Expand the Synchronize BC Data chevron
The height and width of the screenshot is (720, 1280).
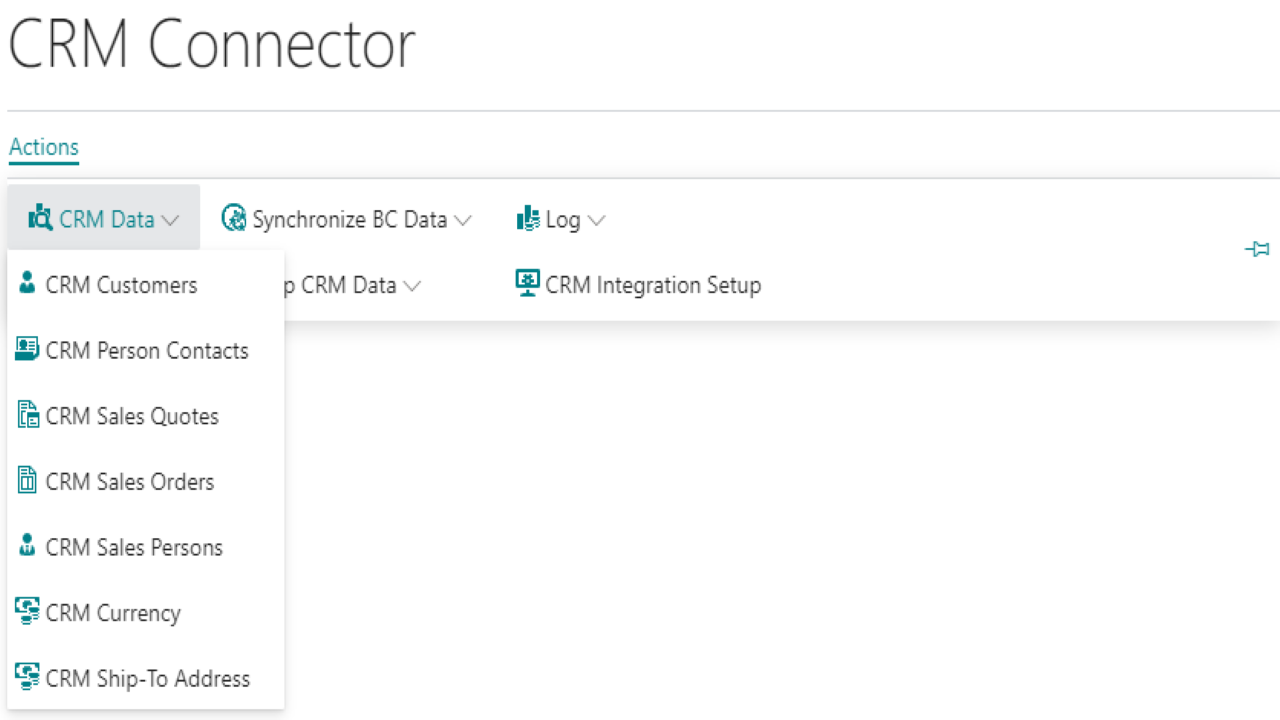(x=462, y=220)
